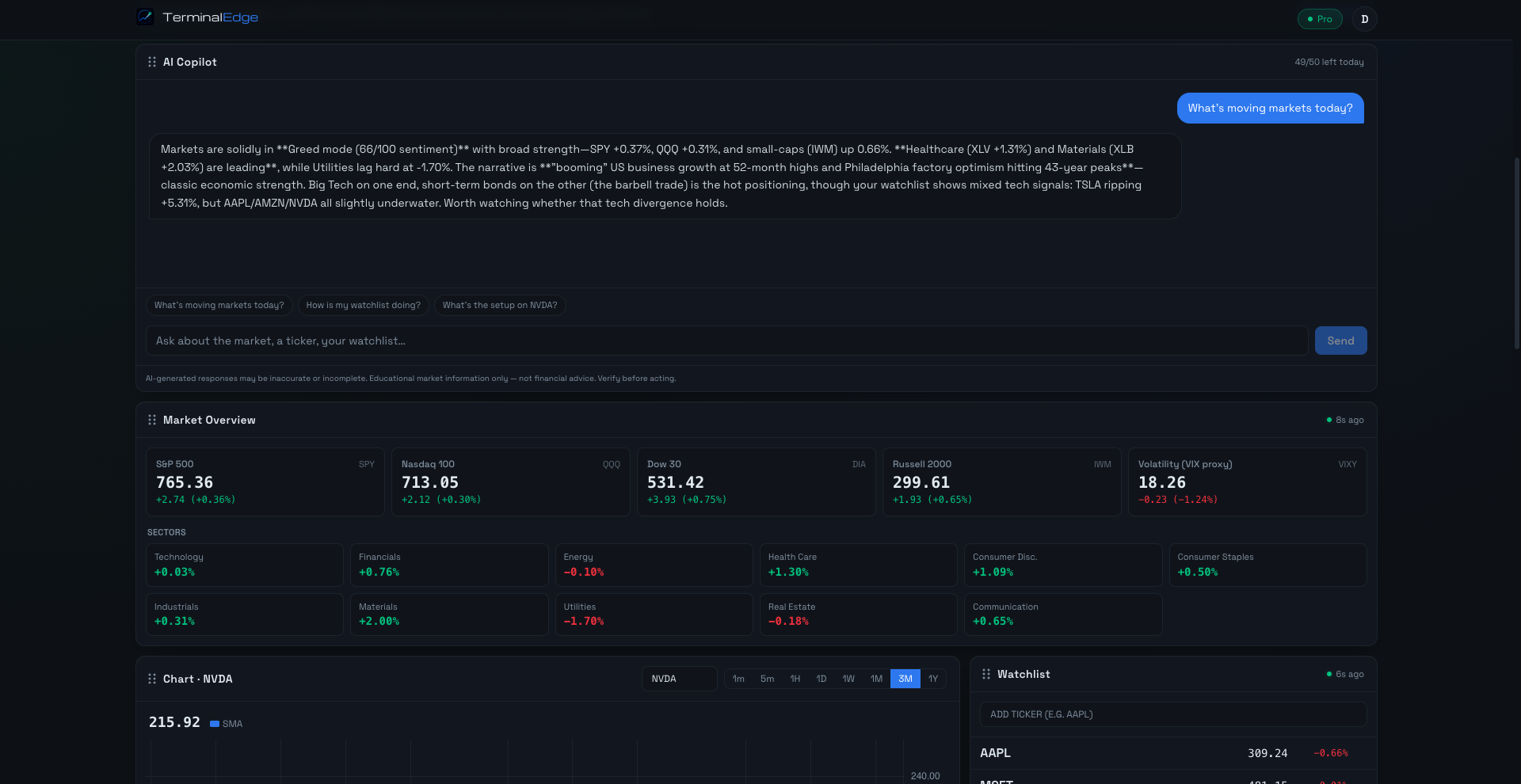Select the Health Care sector tile
Image resolution: width=1521 pixels, height=784 pixels.
pos(859,565)
